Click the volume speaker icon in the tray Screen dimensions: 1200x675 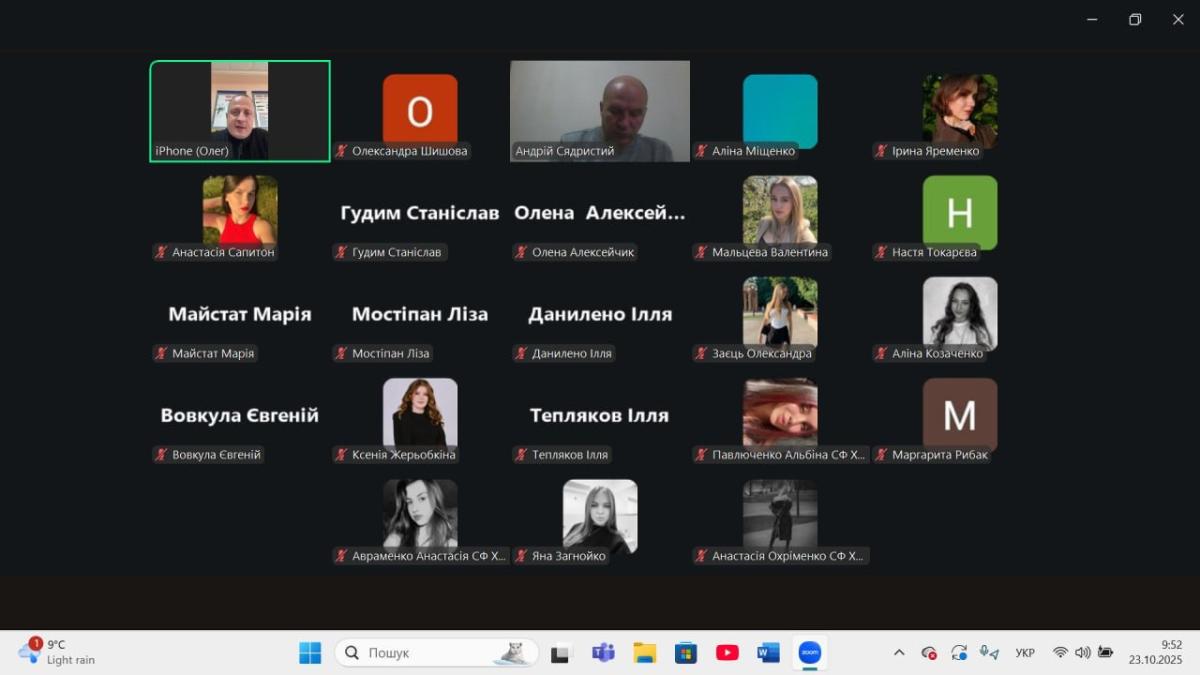(x=1082, y=653)
